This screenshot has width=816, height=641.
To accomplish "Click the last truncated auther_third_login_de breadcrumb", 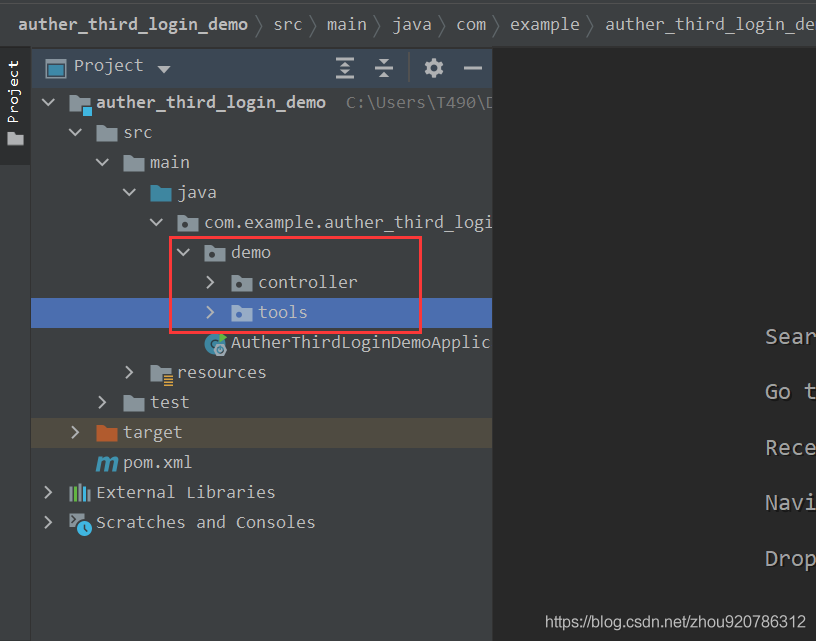I will pyautogui.click(x=710, y=24).
